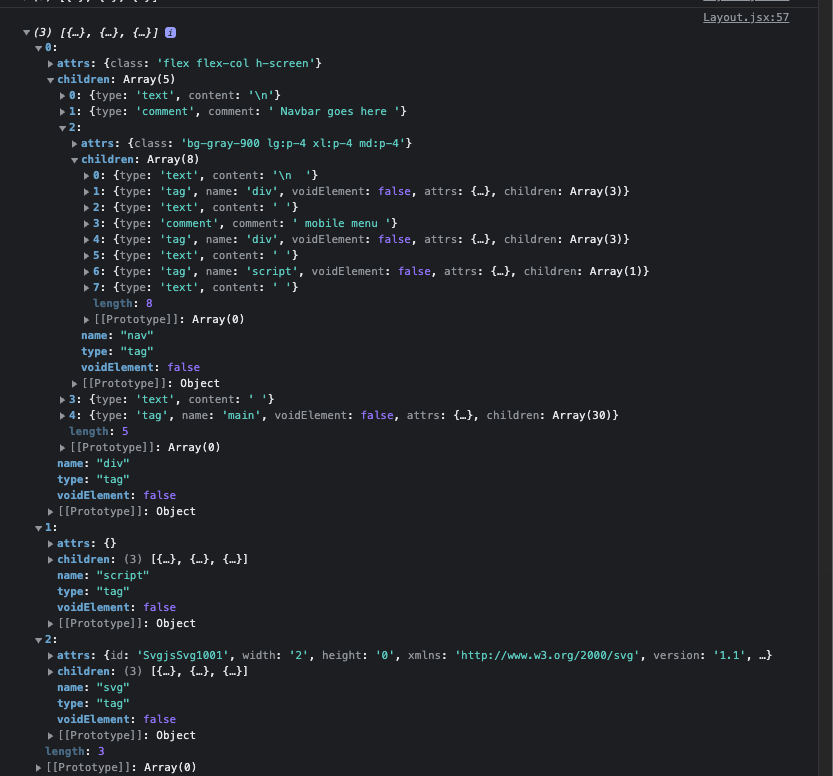Image resolution: width=833 pixels, height=776 pixels.
Task: Click the 'http://www.w3.org/2000/svg' xmlns value
Action: pyautogui.click(x=547, y=655)
